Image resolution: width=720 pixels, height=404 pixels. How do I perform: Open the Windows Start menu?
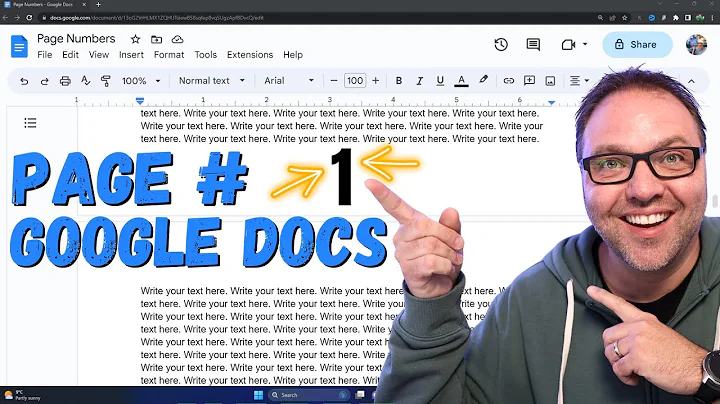(259, 395)
